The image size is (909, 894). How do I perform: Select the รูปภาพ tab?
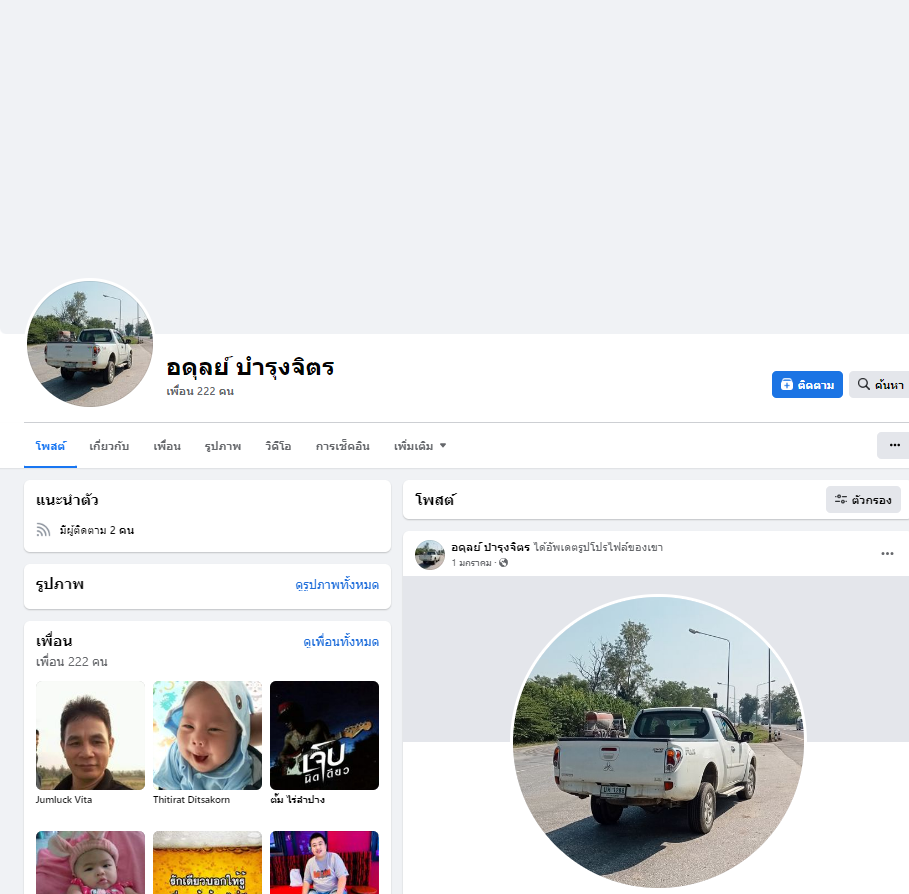click(223, 446)
